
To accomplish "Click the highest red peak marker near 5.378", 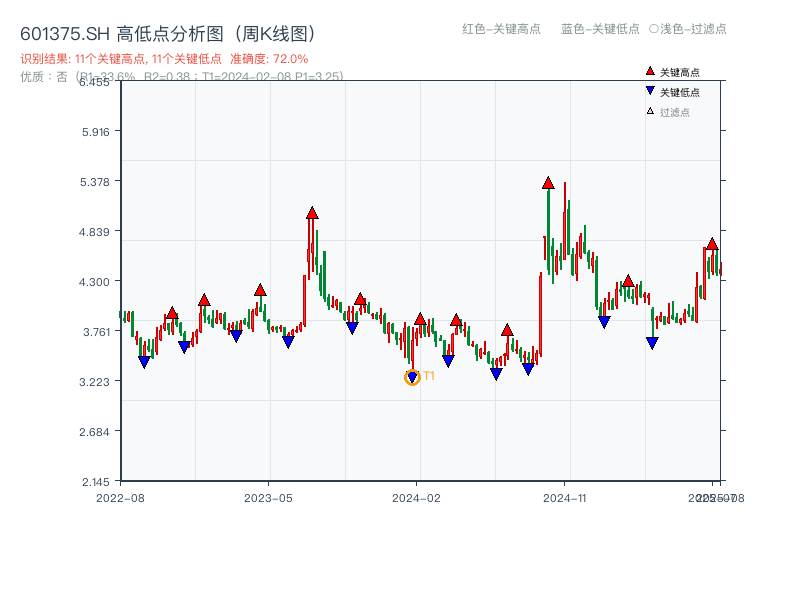I will pos(548,182).
